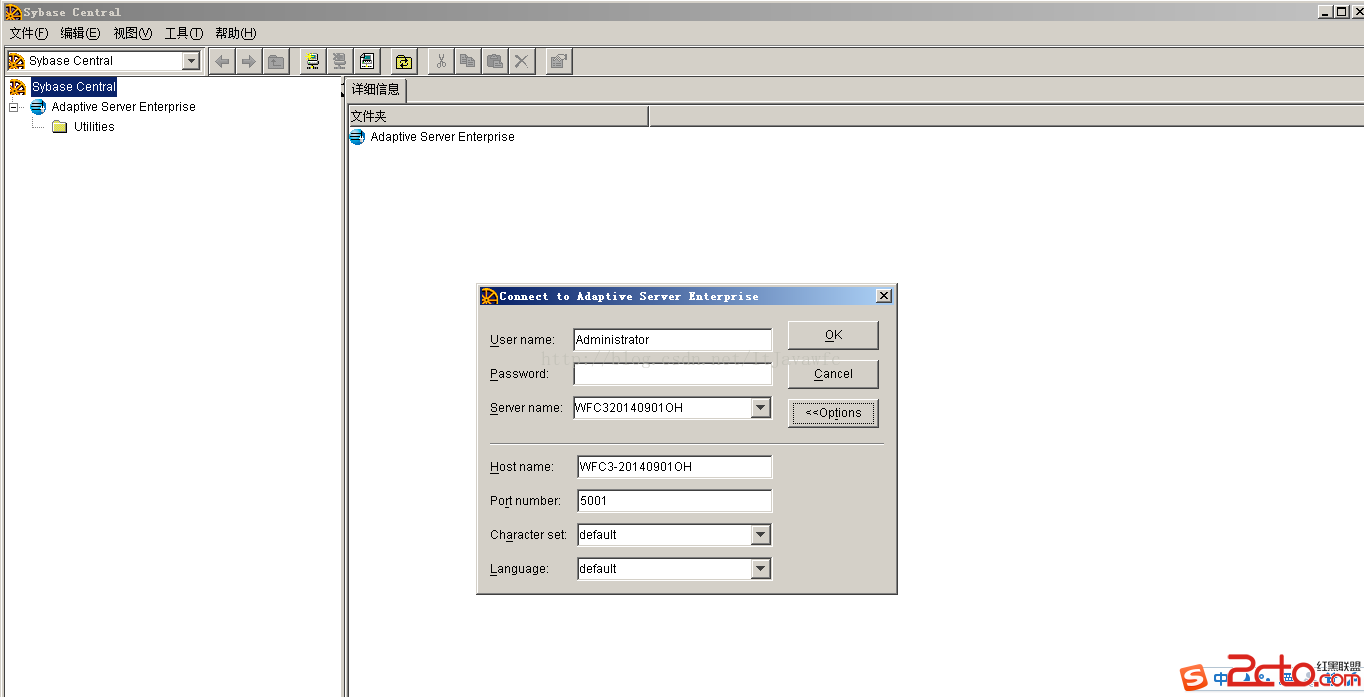Click the Disconnect server toolbar icon
Viewport: 1364px width, 697px height.
pyautogui.click(x=340, y=61)
